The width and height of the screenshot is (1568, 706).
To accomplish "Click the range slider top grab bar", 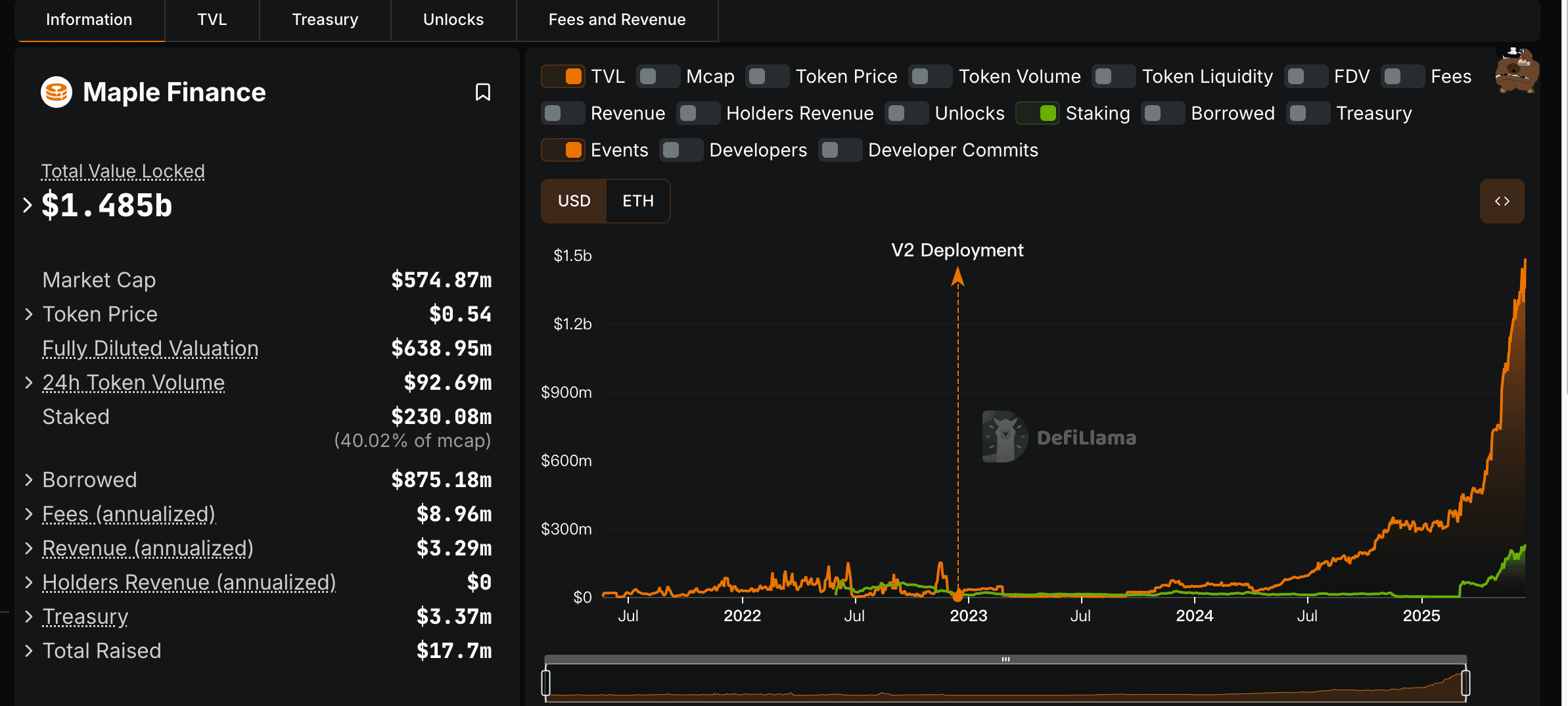I will 1005,659.
